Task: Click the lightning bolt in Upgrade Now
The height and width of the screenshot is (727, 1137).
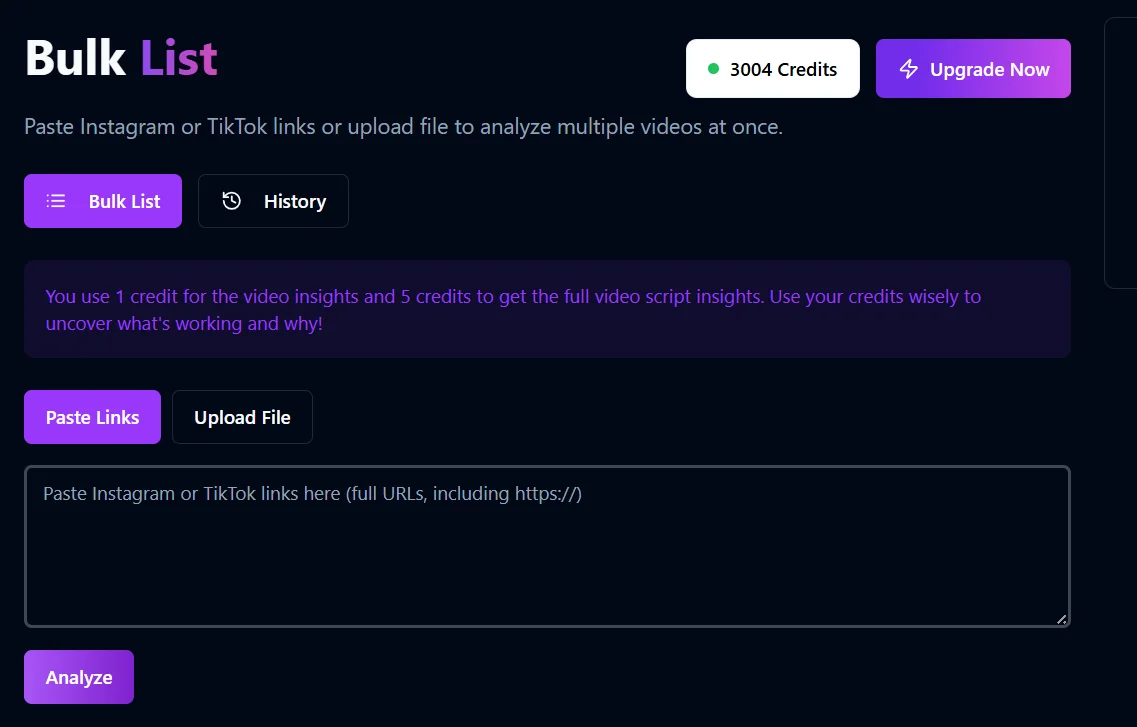Action: click(908, 68)
